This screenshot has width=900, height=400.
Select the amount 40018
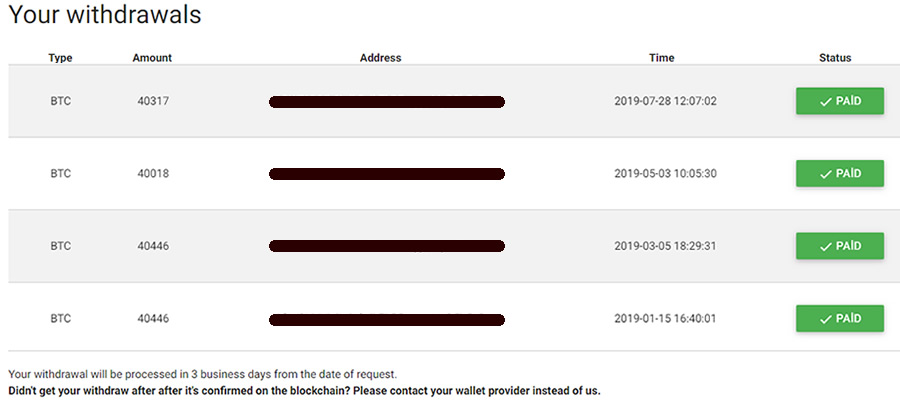click(x=153, y=173)
